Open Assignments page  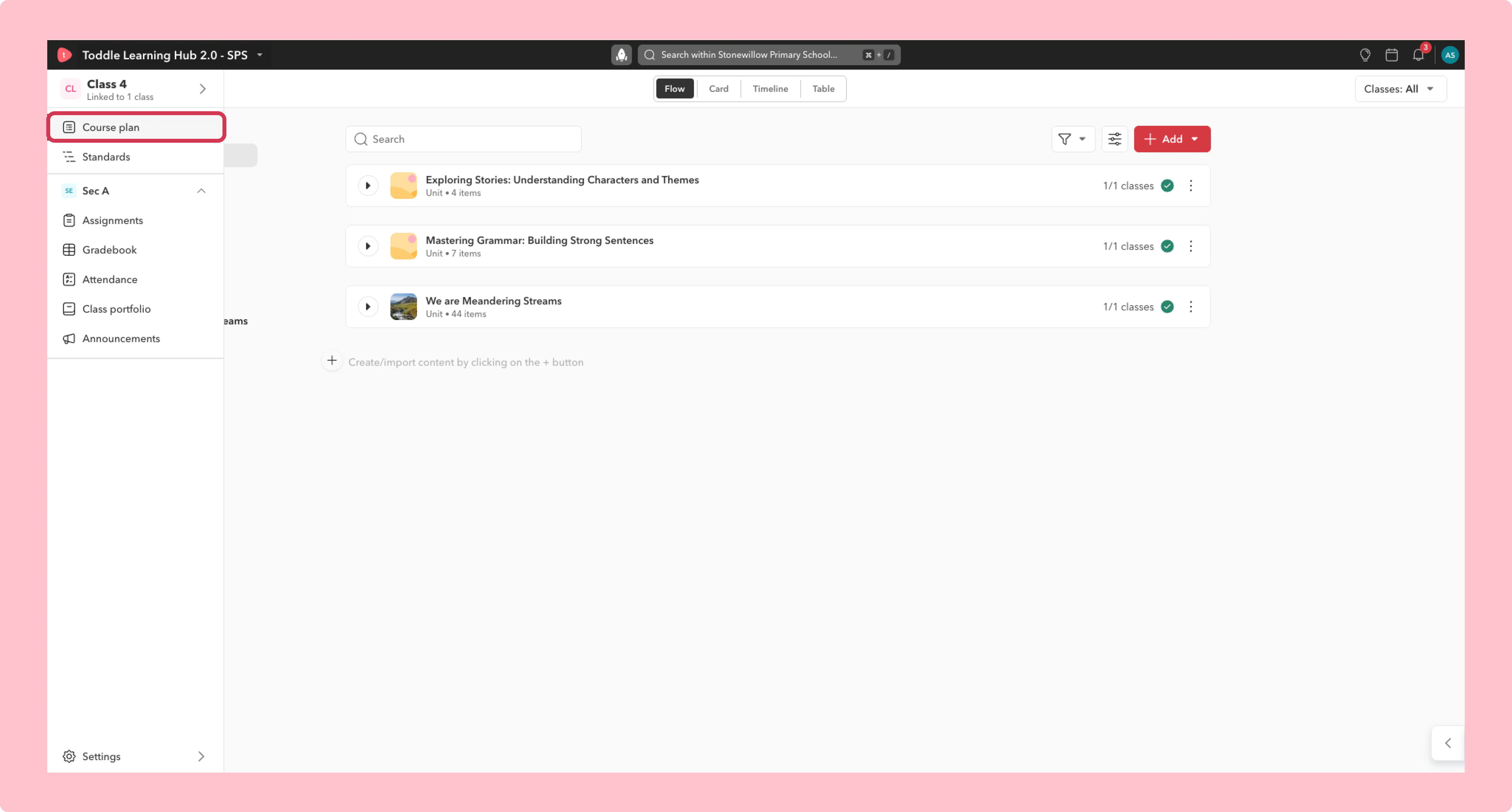tap(136, 221)
